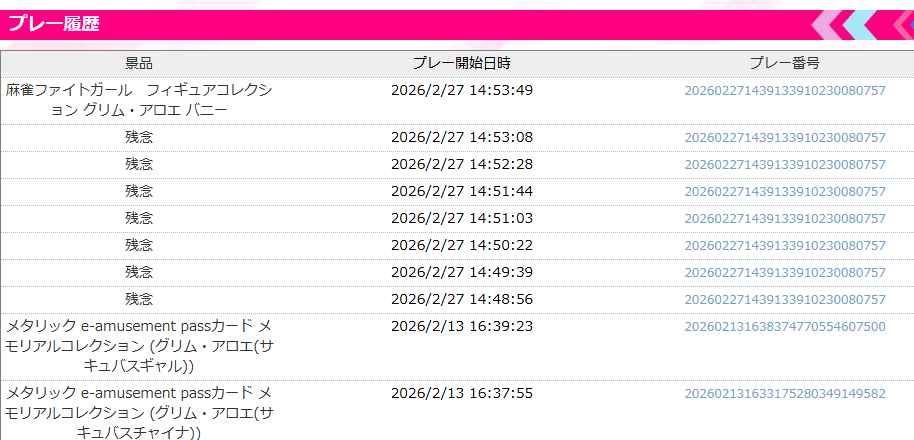Image resolution: width=914 pixels, height=440 pixels.
Task: Click the プレー番号 column header
Action: coord(784,63)
